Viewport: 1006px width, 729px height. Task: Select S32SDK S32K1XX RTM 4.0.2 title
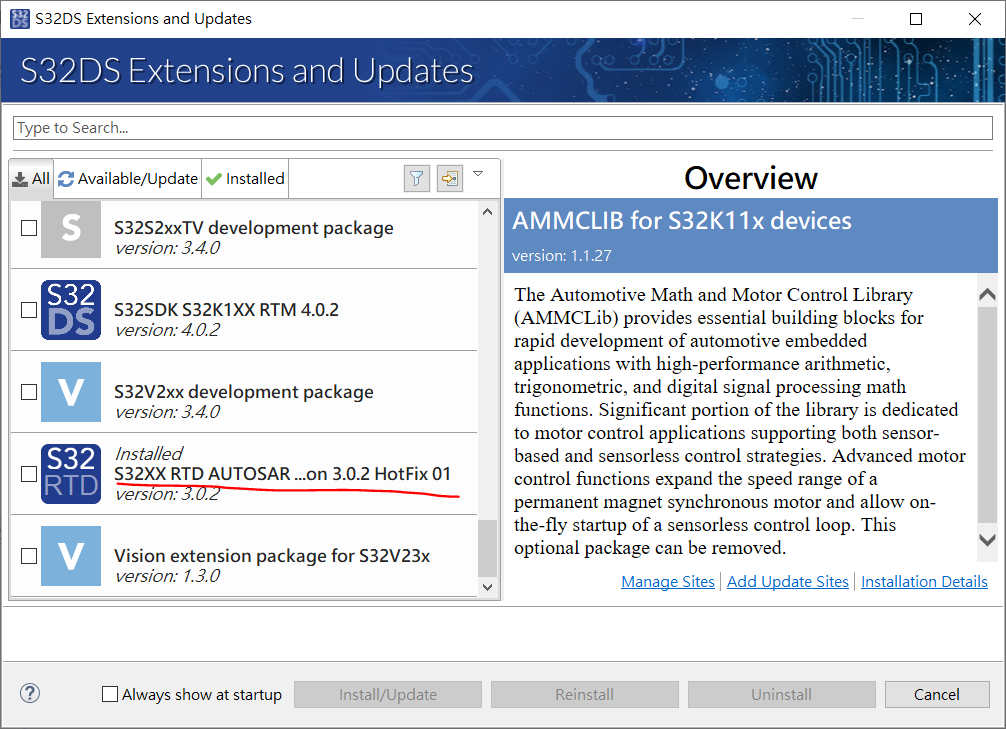point(226,310)
